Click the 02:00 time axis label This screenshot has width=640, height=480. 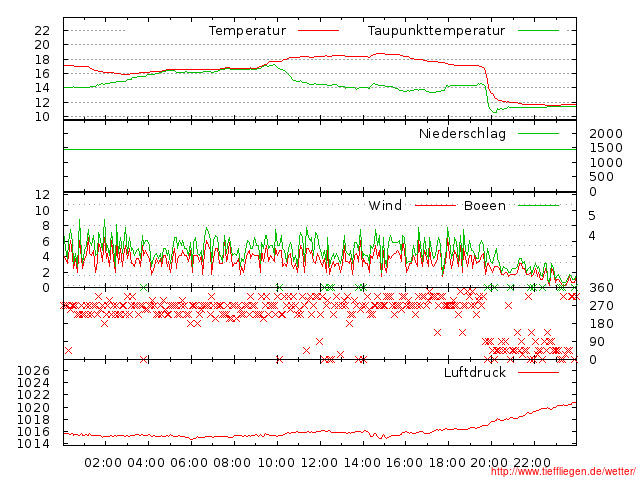click(104, 462)
